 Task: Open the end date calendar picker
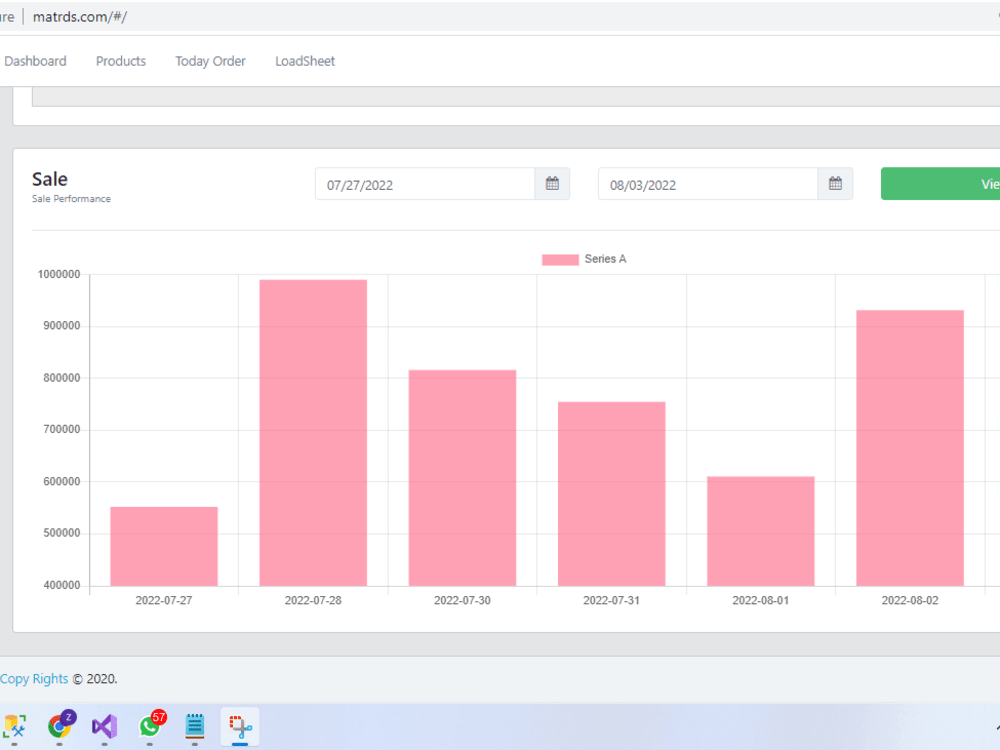coord(835,184)
